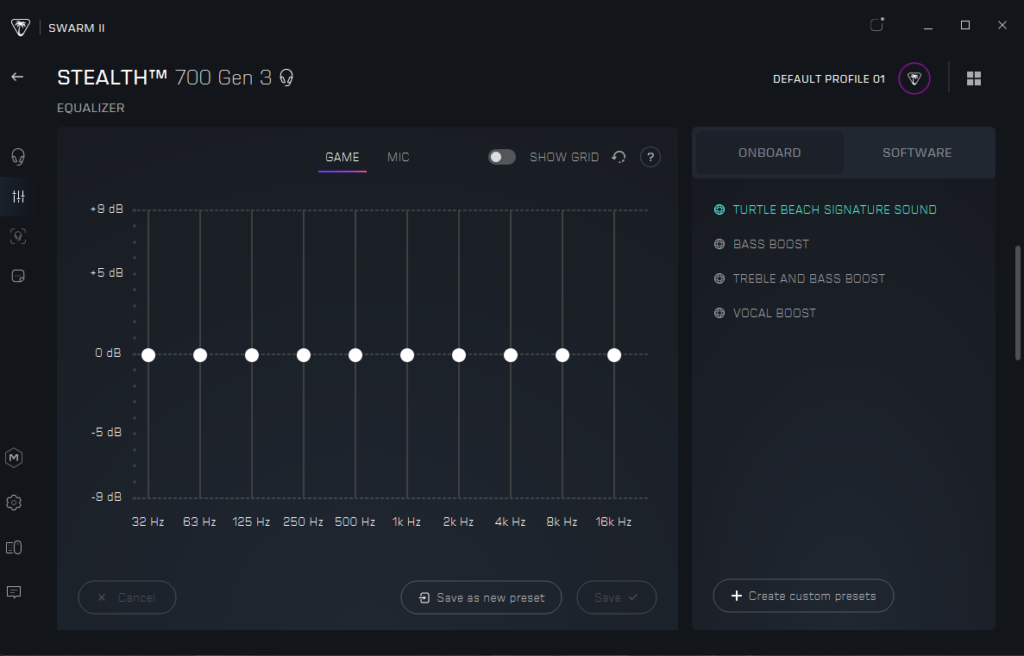Click Save as new preset button
Viewport: 1024px width, 656px height.
(x=481, y=598)
